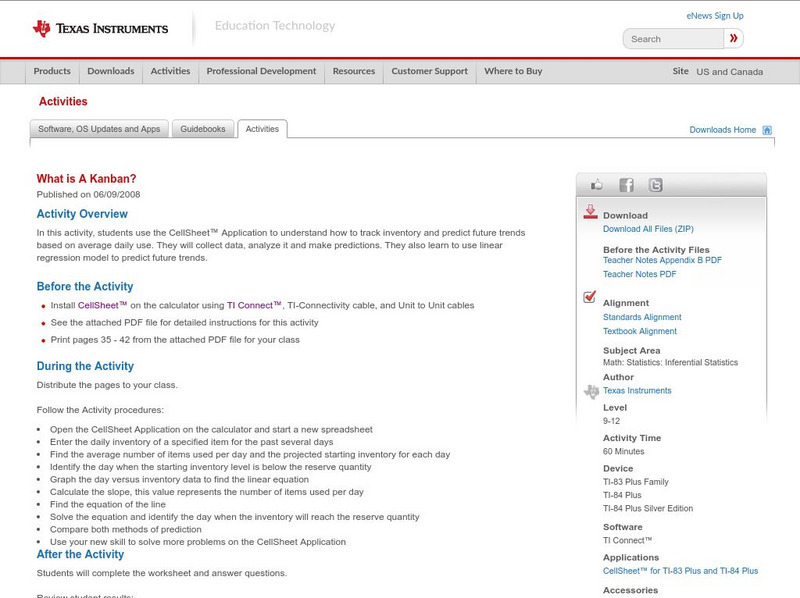Click the 9-12 level value
Viewport: 800px width, 598px height.
(x=611, y=421)
